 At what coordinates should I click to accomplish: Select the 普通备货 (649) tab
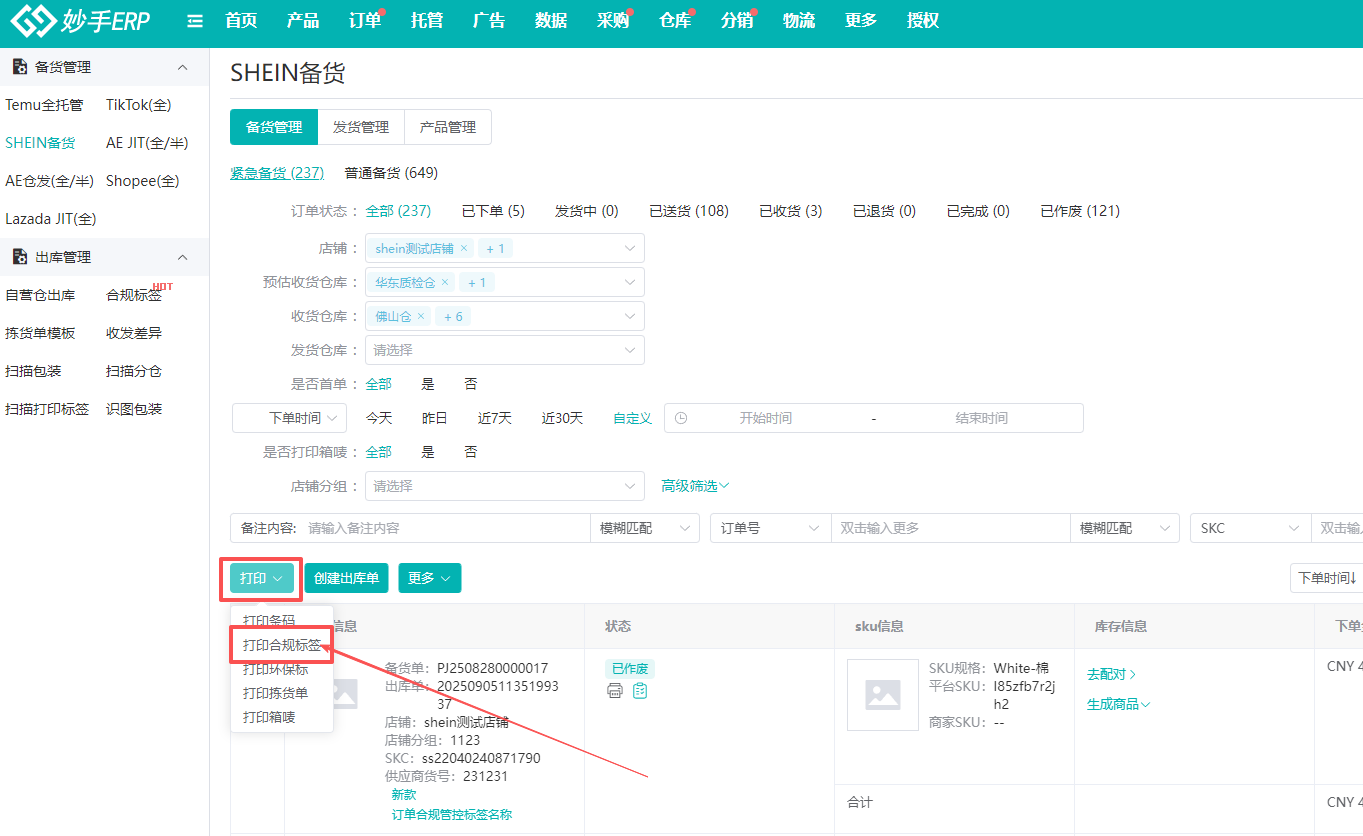[x=391, y=173]
